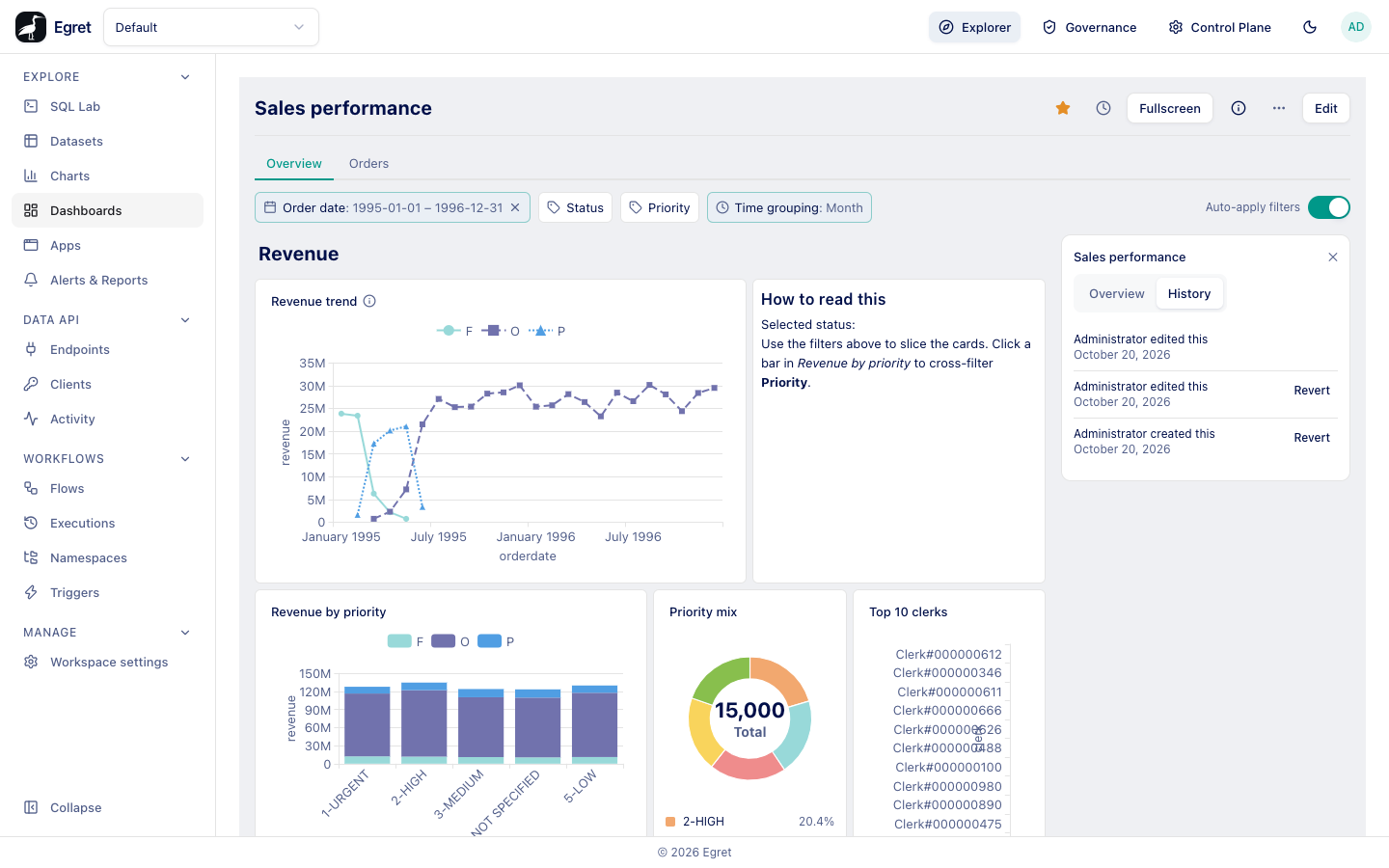Screen dimensions: 1389x868
Task: Toggle Auto-apply filters switch
Action: pos(1329,207)
